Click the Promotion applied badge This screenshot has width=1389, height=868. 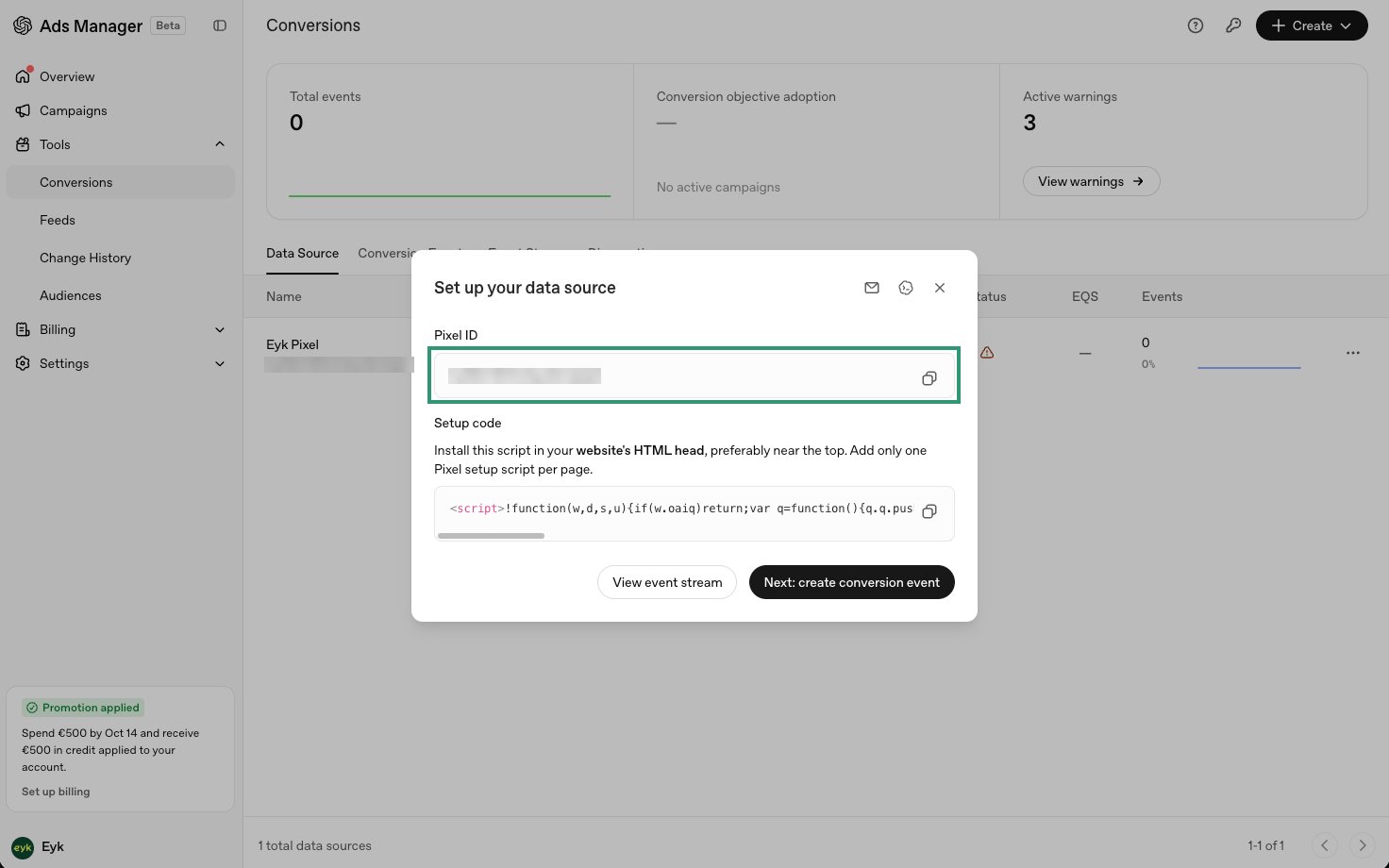pos(83,708)
